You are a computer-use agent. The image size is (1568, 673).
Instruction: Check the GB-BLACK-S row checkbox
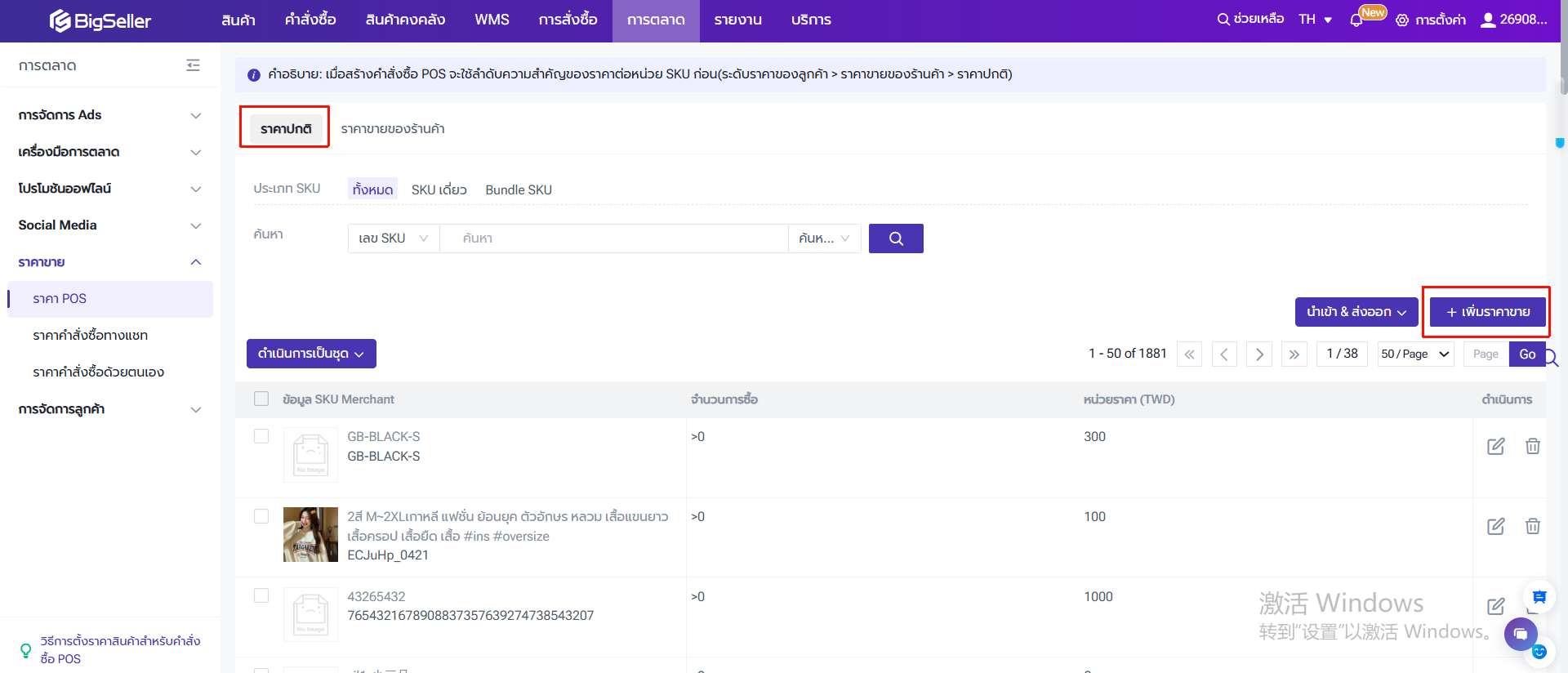pyautogui.click(x=261, y=436)
